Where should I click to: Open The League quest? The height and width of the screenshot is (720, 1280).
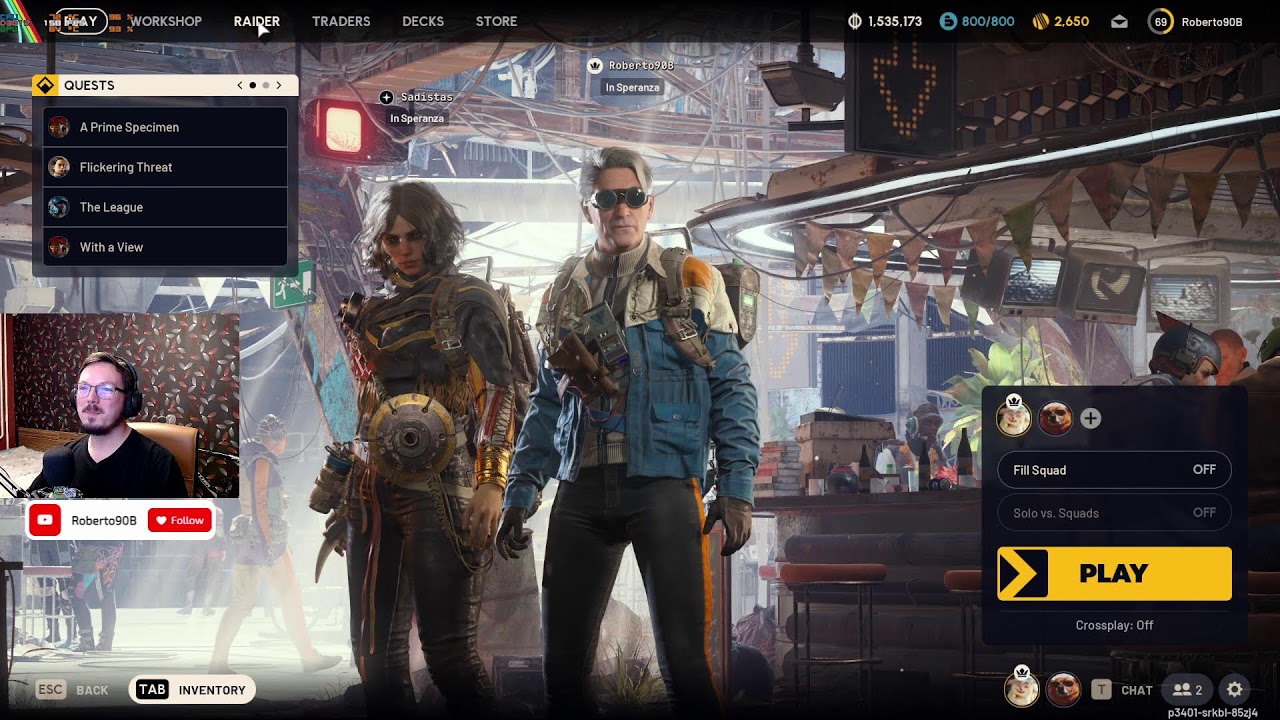click(x=166, y=207)
